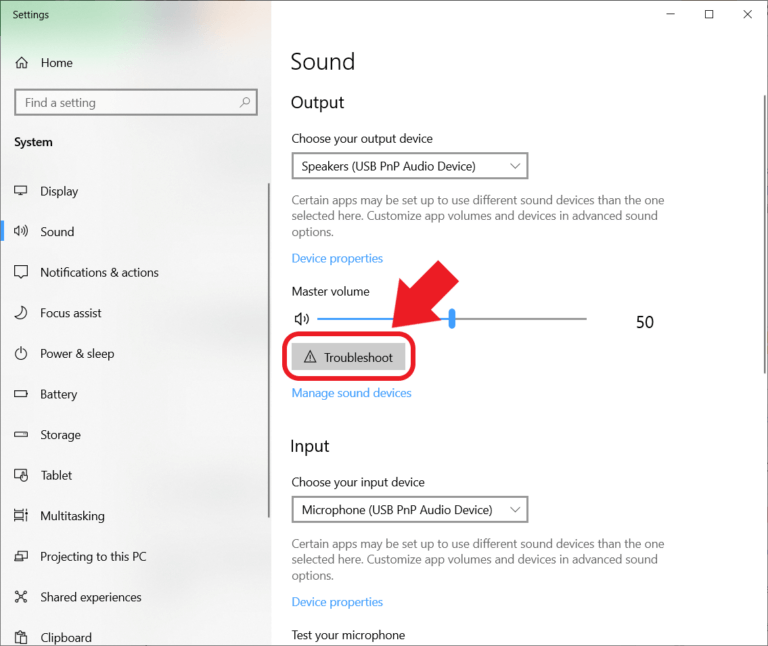This screenshot has width=768, height=646.
Task: Click the Home icon in sidebar
Action: (22, 63)
